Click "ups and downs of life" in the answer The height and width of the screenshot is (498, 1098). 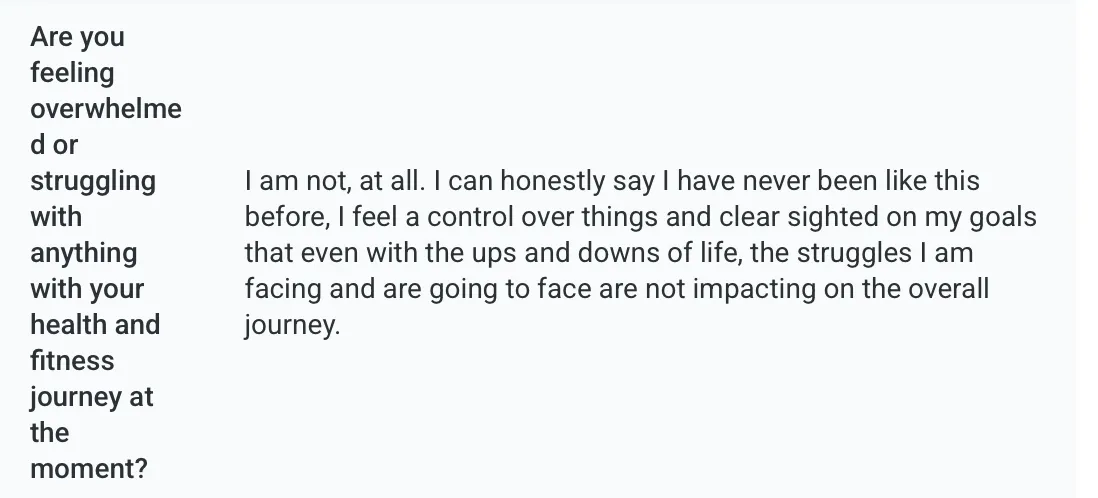(606, 253)
